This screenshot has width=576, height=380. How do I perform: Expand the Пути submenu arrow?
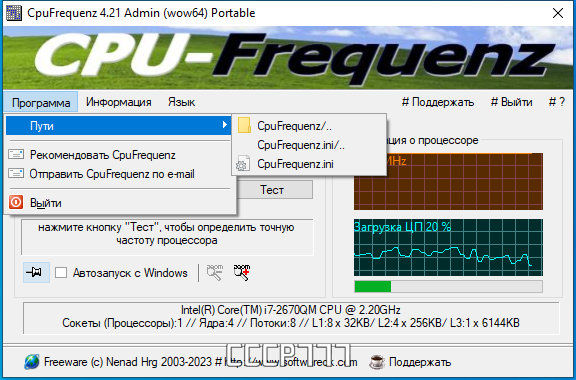(x=224, y=125)
